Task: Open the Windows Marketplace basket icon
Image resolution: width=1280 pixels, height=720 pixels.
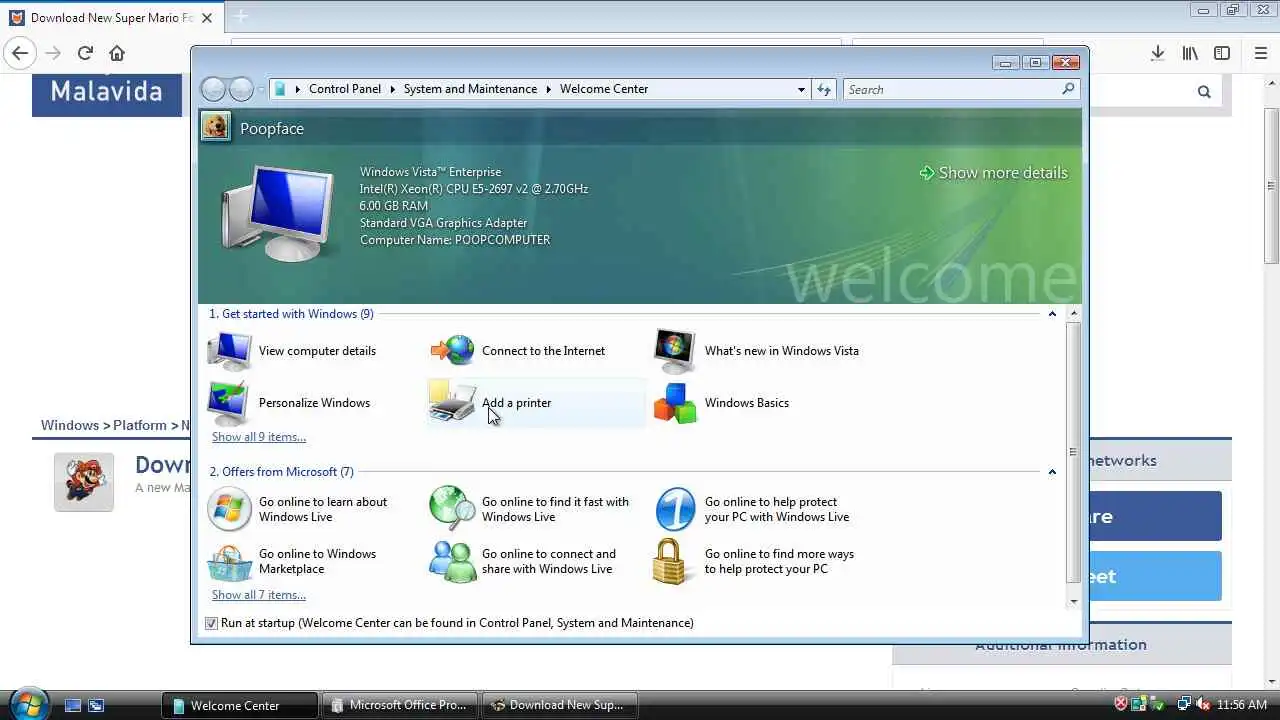Action: point(229,561)
